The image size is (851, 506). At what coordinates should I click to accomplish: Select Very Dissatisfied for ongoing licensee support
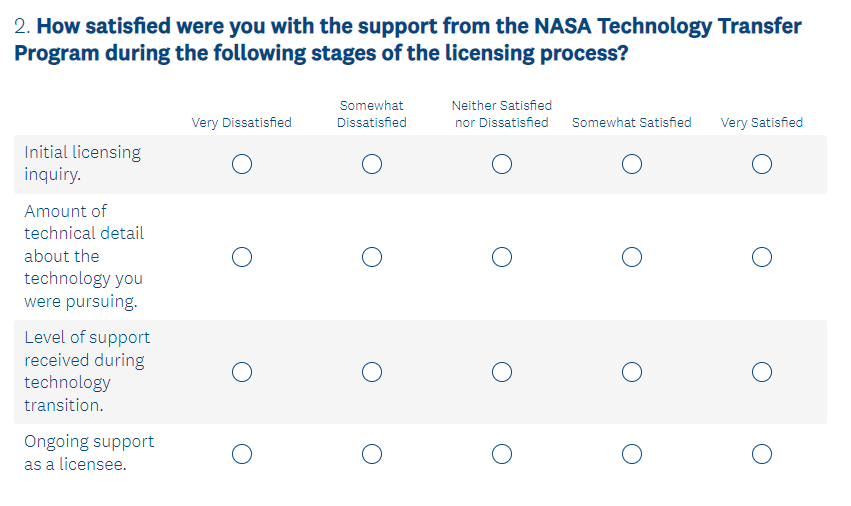(x=241, y=454)
